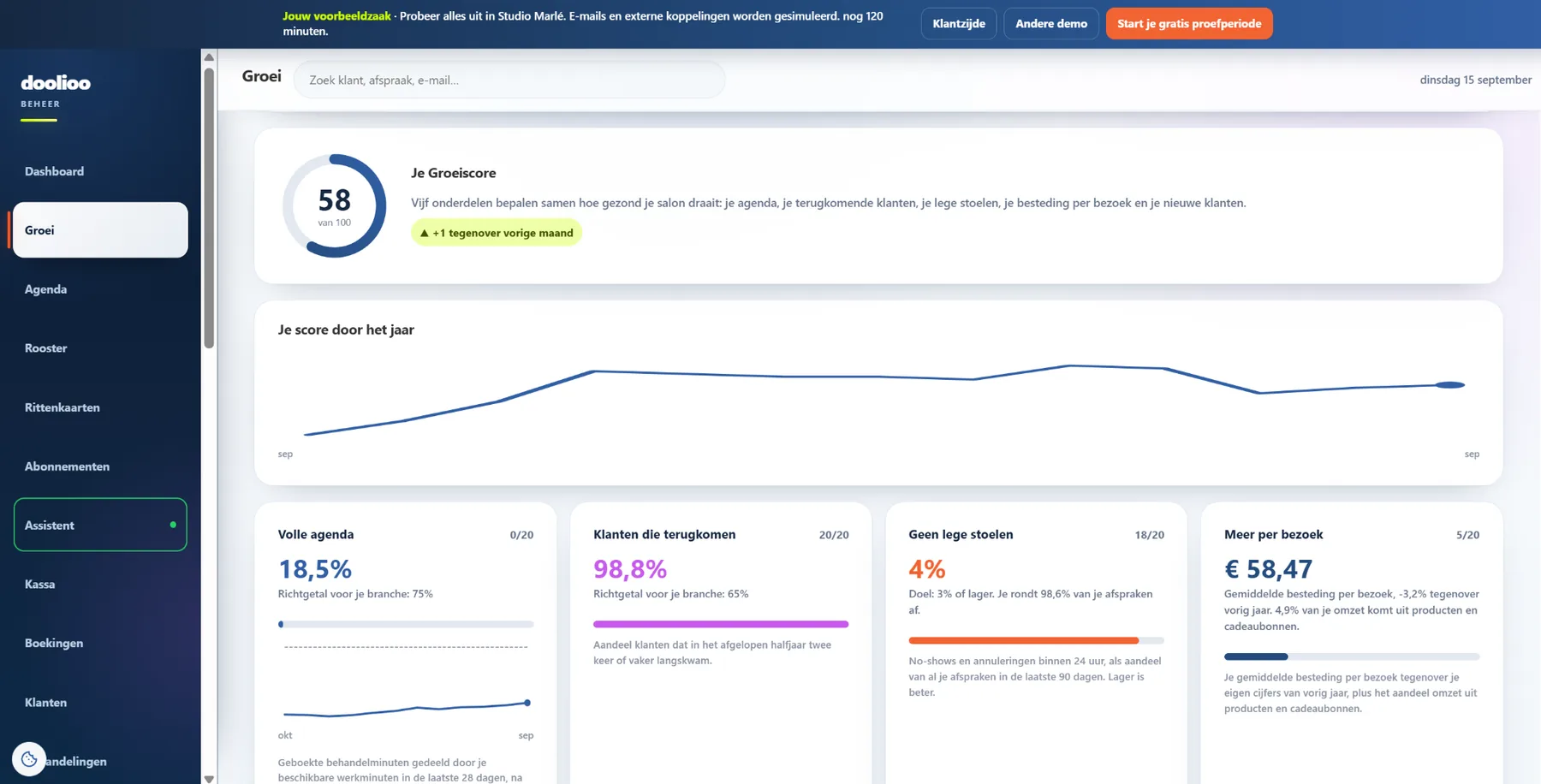Focus the 'Zoek klant, afspraak, e-mail' search field
The width and height of the screenshot is (1541, 784).
(x=509, y=80)
